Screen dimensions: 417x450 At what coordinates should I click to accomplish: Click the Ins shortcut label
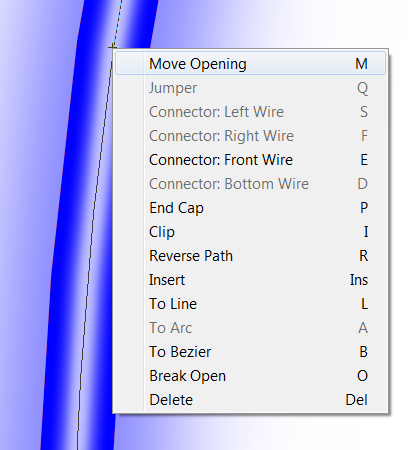pyautogui.click(x=359, y=280)
